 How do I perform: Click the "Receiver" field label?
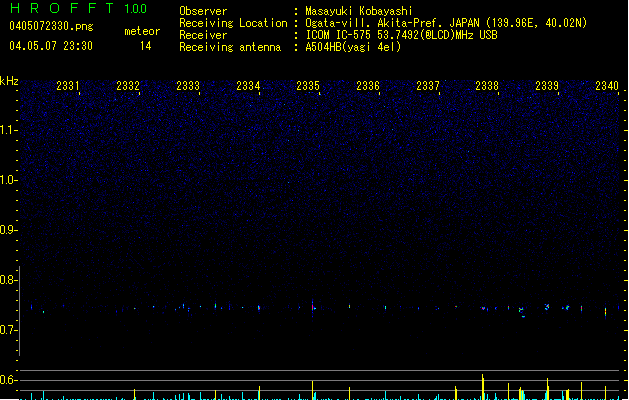point(203,35)
